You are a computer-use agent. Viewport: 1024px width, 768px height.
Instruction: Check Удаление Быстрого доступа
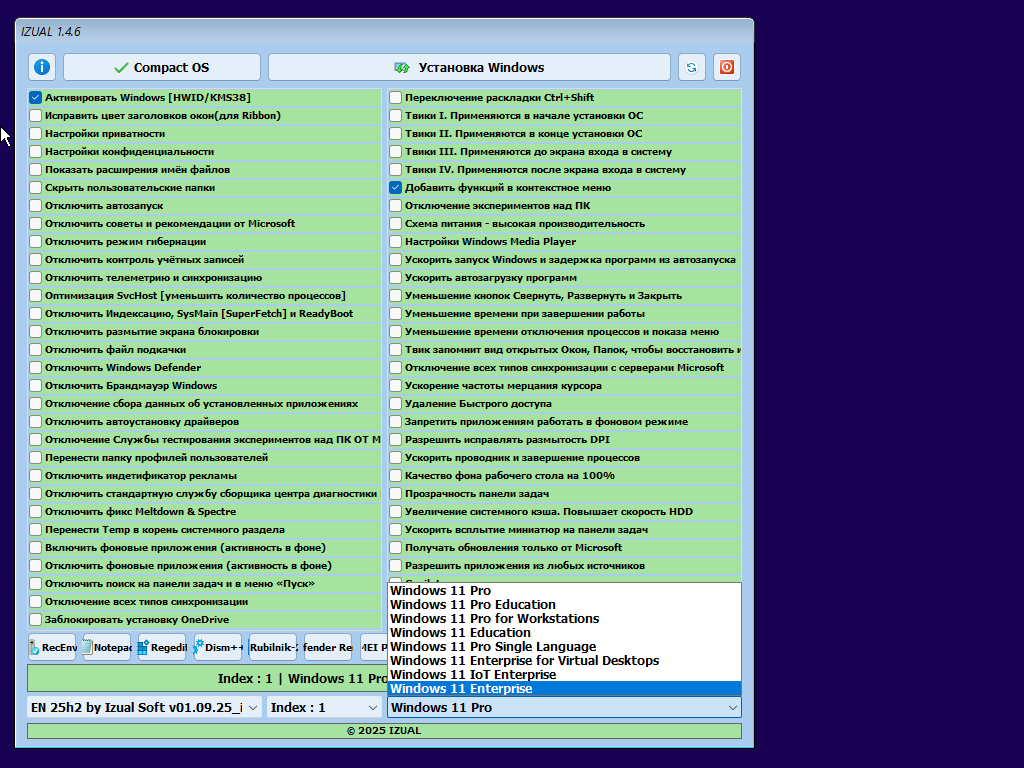[395, 404]
